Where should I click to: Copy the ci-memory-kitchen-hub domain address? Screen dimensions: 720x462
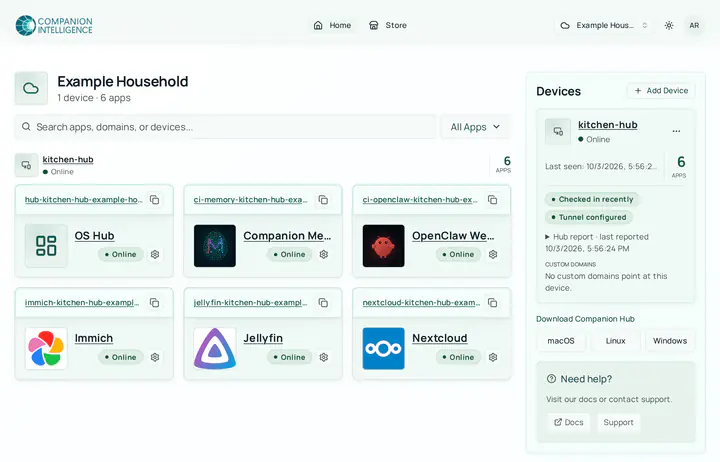pos(323,200)
